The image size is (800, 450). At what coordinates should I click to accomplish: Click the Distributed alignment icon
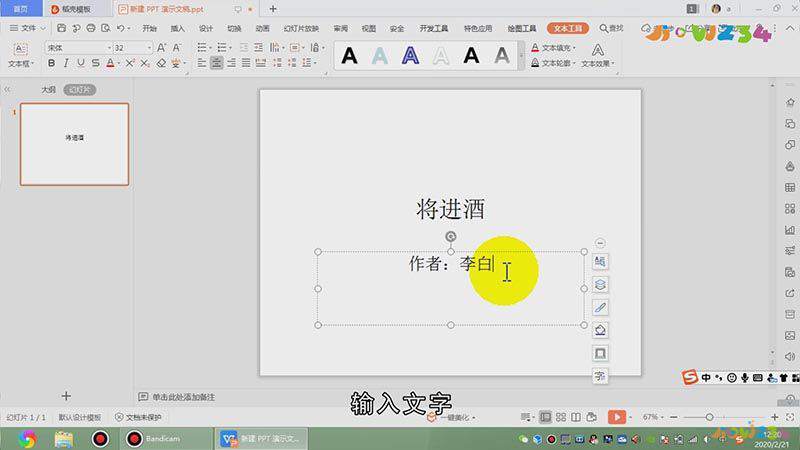[261, 63]
